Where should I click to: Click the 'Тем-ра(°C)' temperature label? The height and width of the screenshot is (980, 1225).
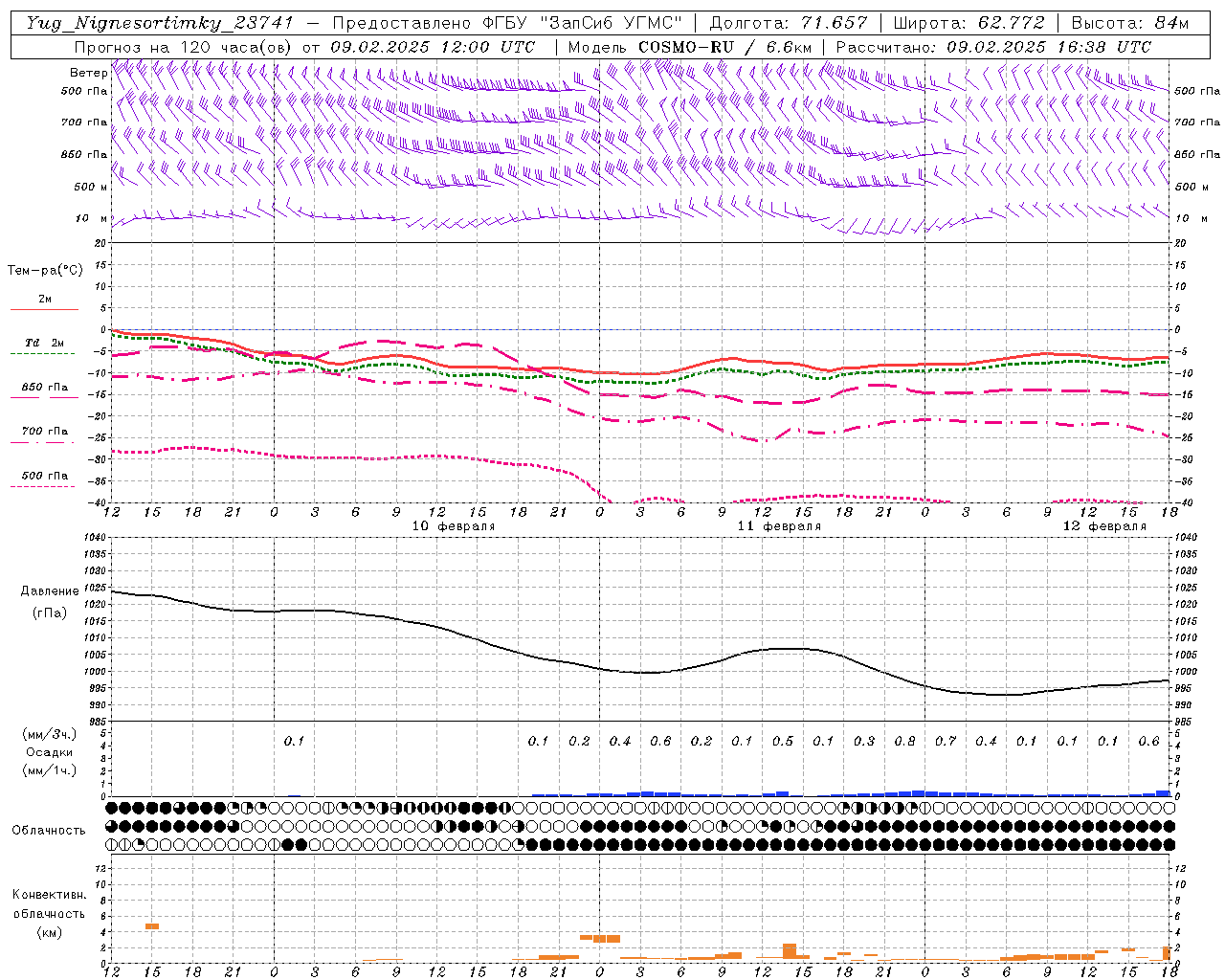click(45, 271)
